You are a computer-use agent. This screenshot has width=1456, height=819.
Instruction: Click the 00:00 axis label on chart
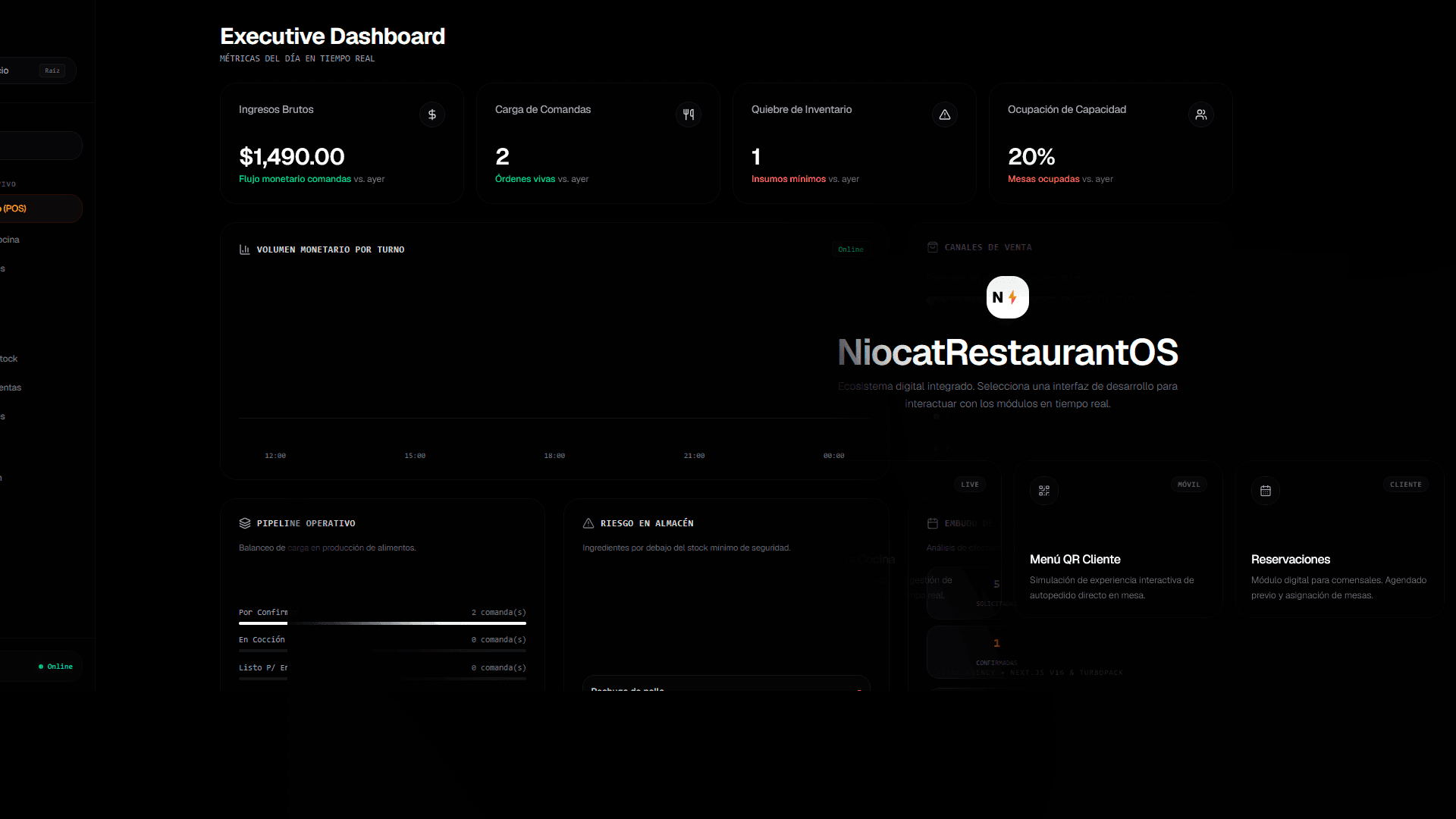[833, 456]
